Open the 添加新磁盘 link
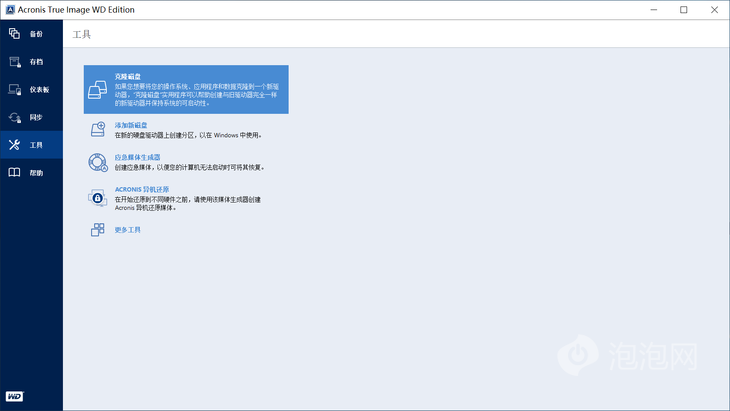This screenshot has width=730, height=411. (131, 125)
